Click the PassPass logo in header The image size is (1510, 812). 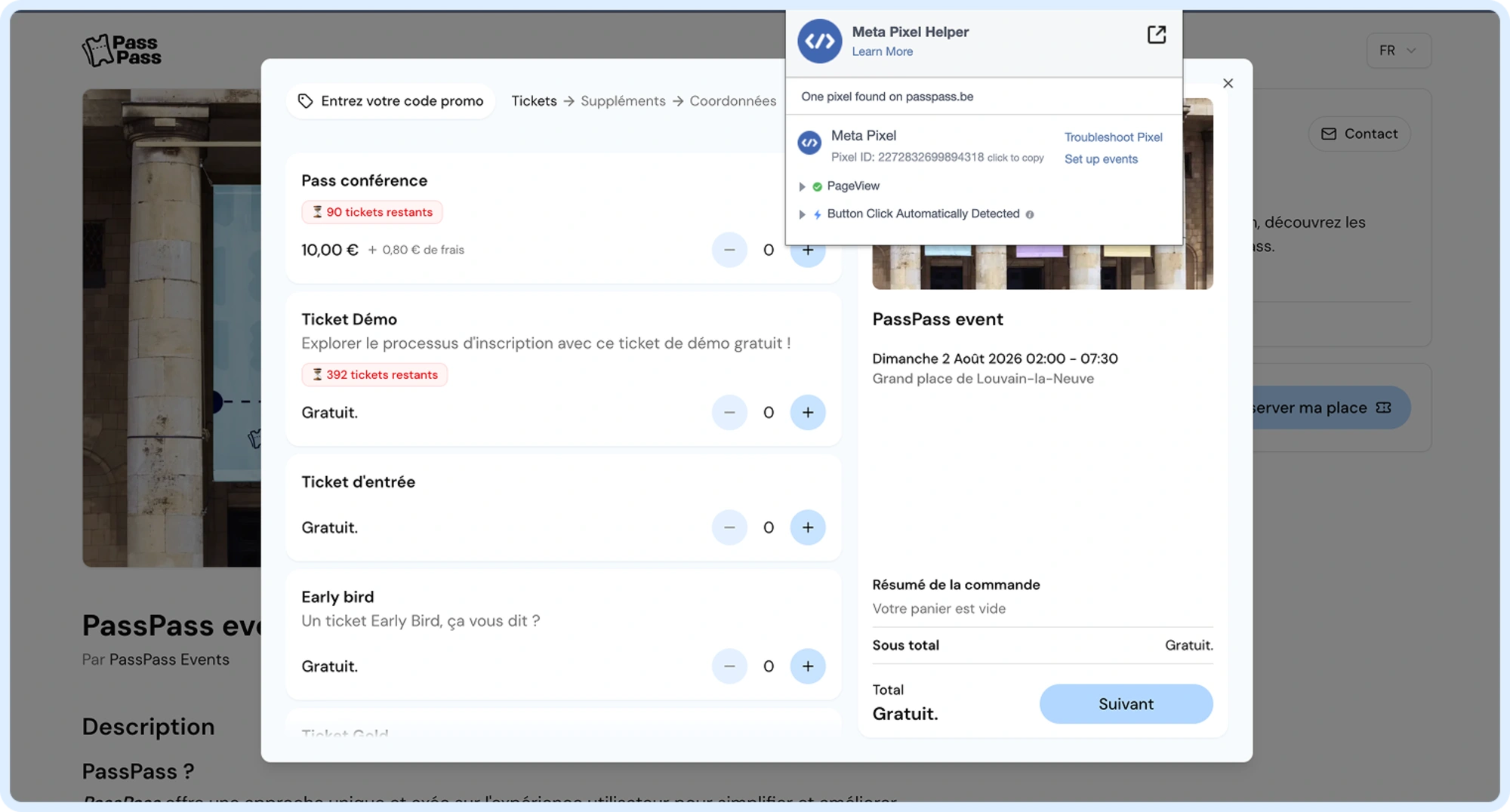122,51
